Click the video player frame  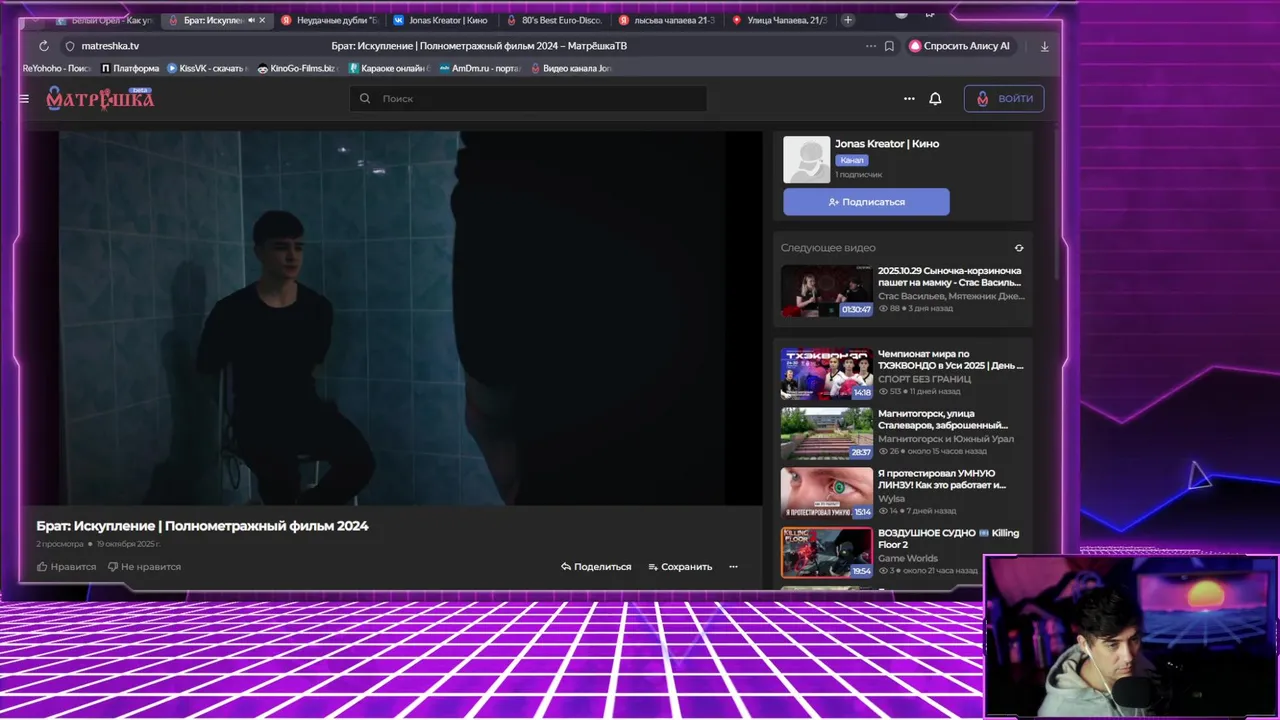pos(392,318)
